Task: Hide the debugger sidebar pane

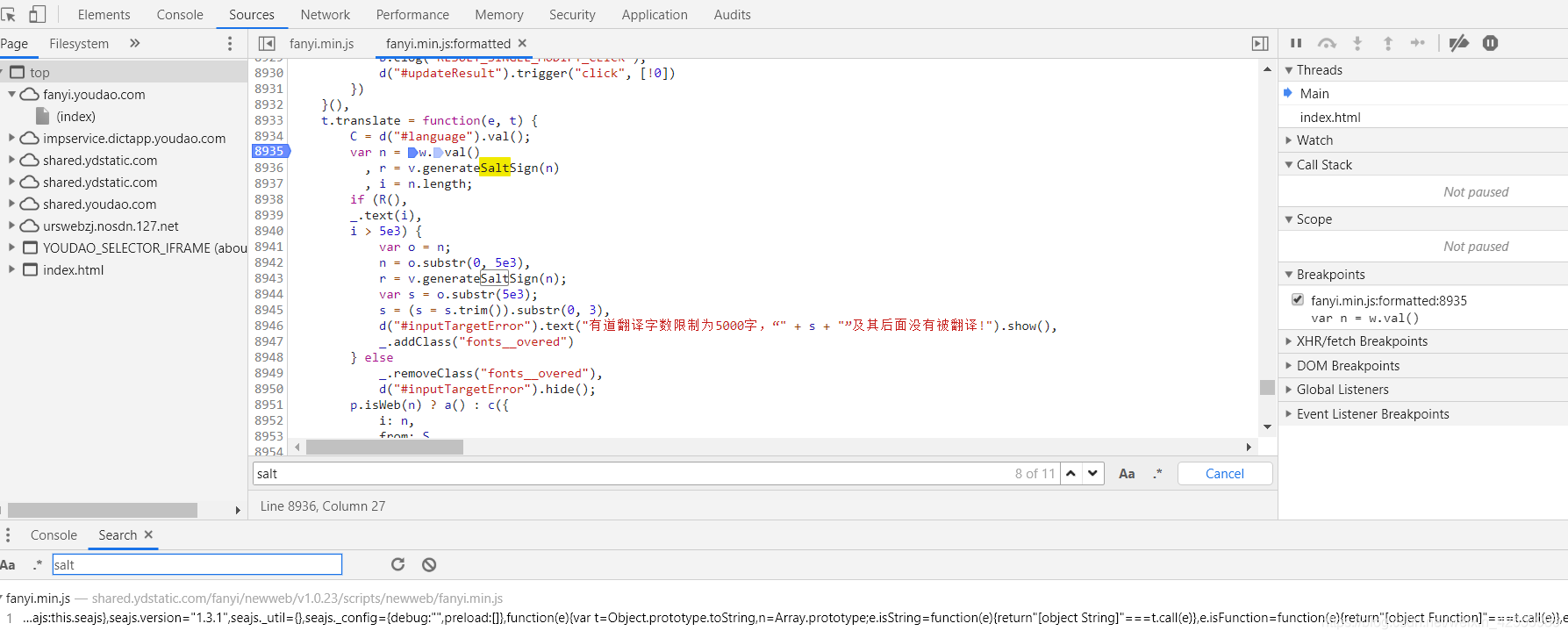Action: pyautogui.click(x=1260, y=43)
